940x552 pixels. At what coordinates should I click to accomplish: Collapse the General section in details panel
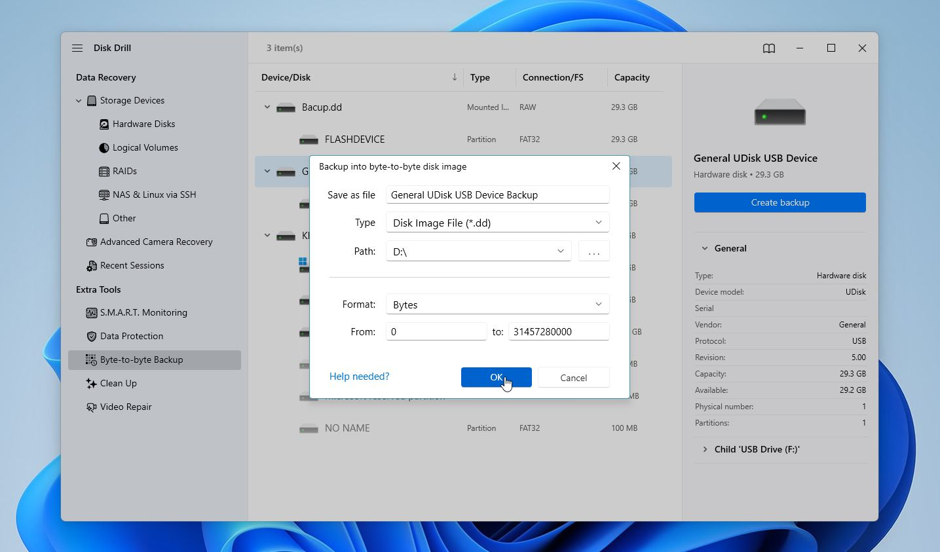click(x=705, y=248)
